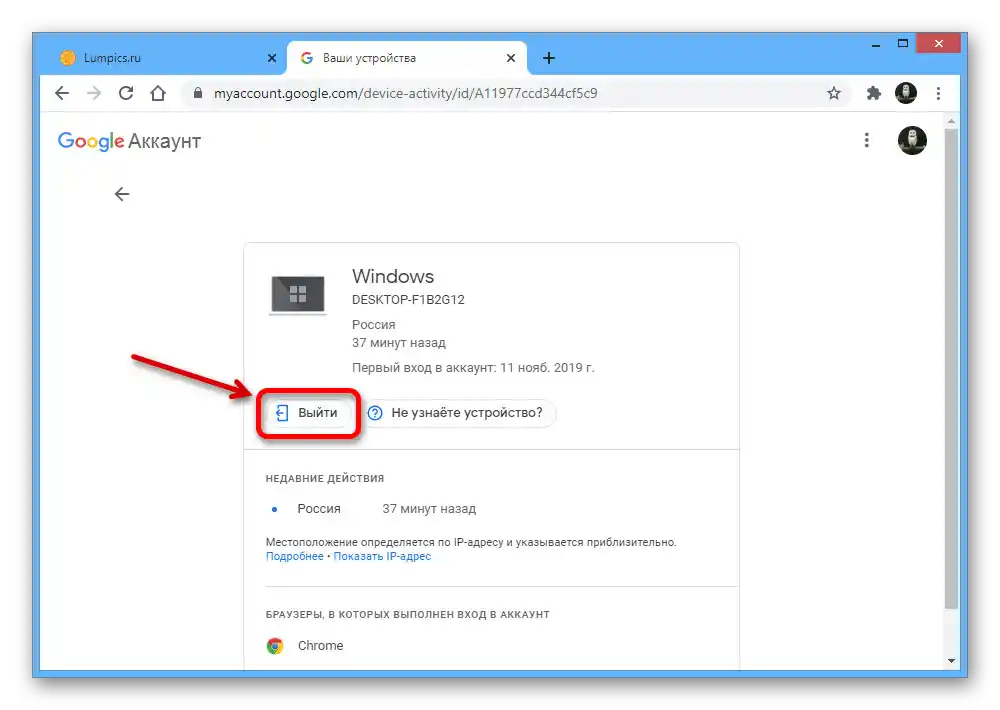The height and width of the screenshot is (710, 1000).
Task: Click the scrollbar up arrow
Action: [x=951, y=121]
